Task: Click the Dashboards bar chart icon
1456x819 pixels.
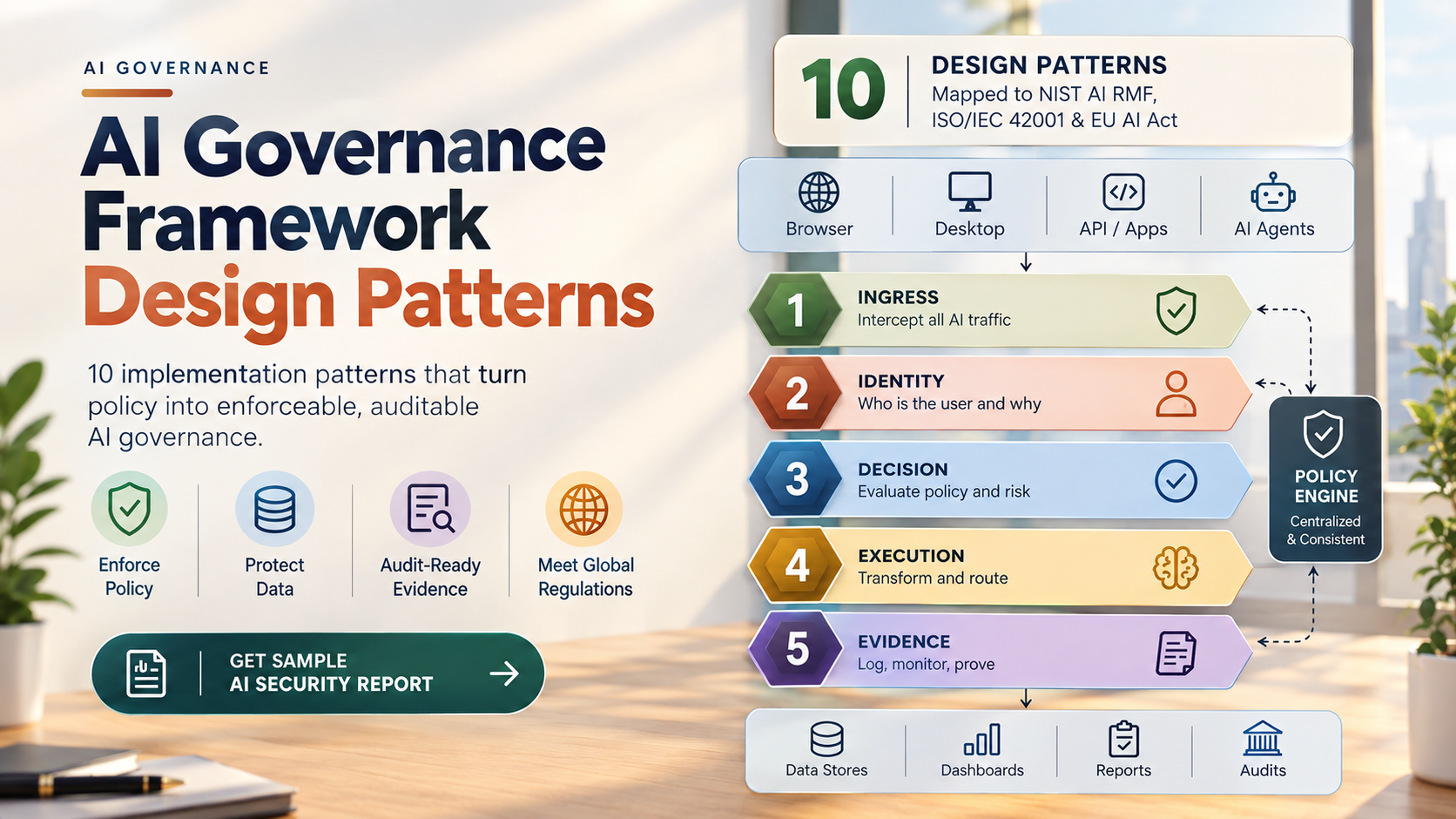Action: click(982, 740)
